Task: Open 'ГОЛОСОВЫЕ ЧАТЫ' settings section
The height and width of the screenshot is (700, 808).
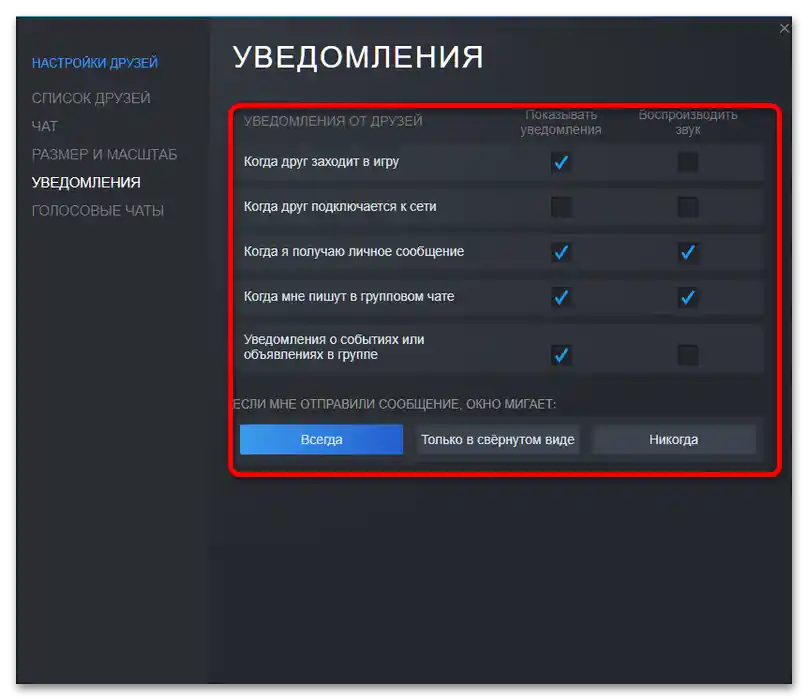Action: point(98,210)
